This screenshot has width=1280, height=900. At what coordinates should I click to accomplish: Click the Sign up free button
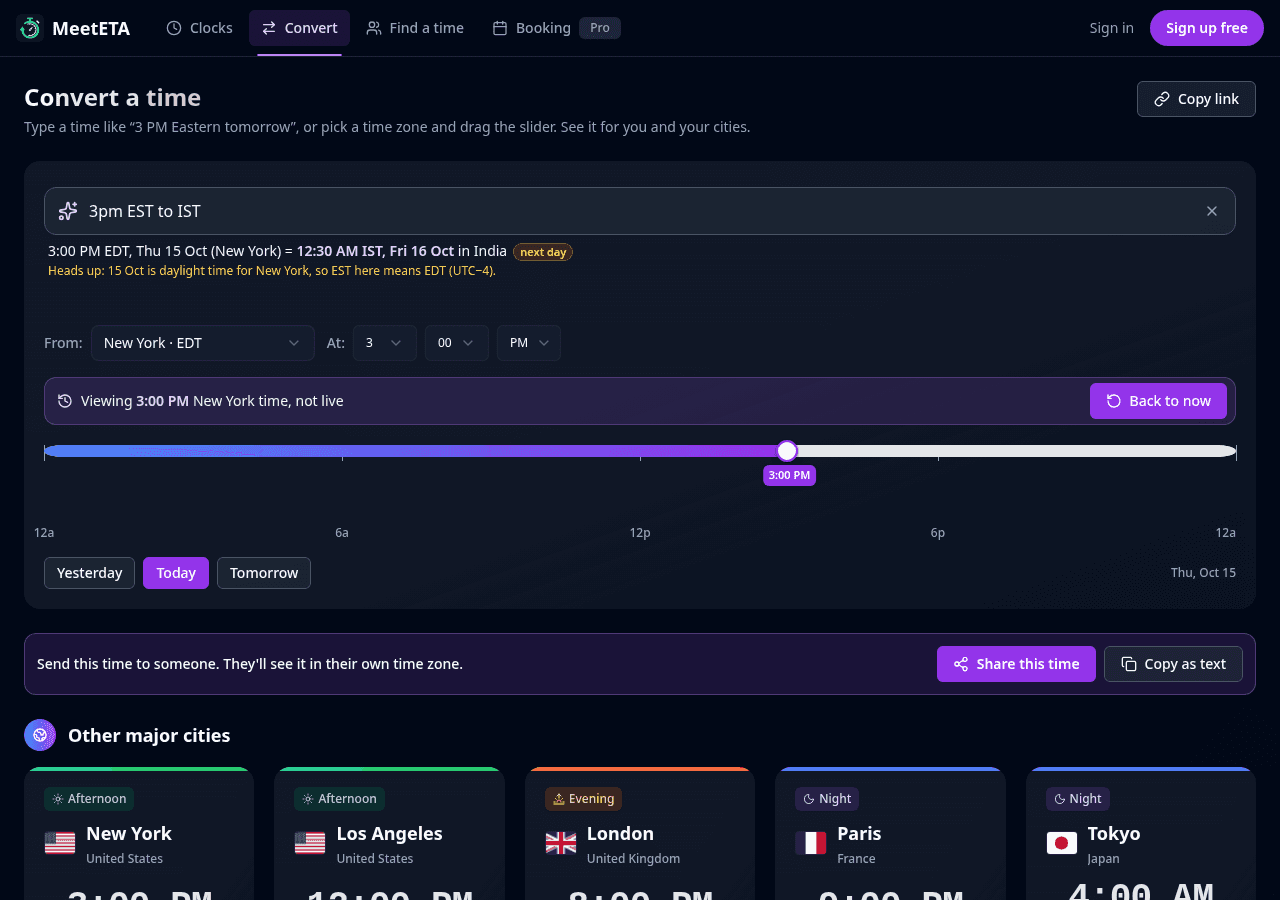[1207, 28]
